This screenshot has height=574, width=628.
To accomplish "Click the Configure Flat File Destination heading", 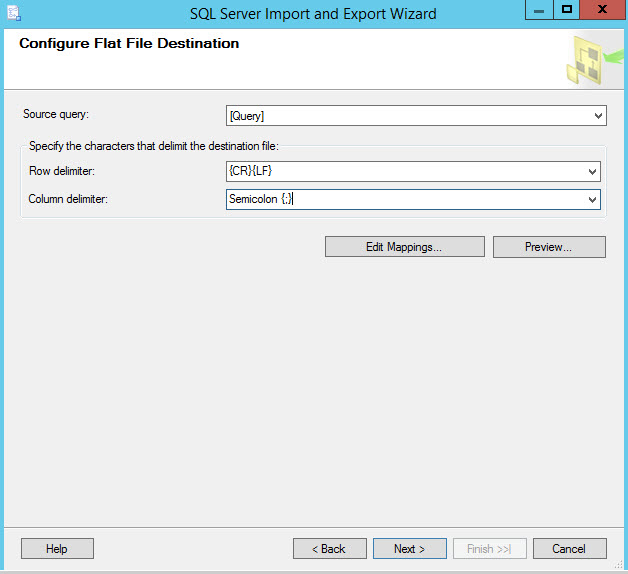I will click(129, 43).
